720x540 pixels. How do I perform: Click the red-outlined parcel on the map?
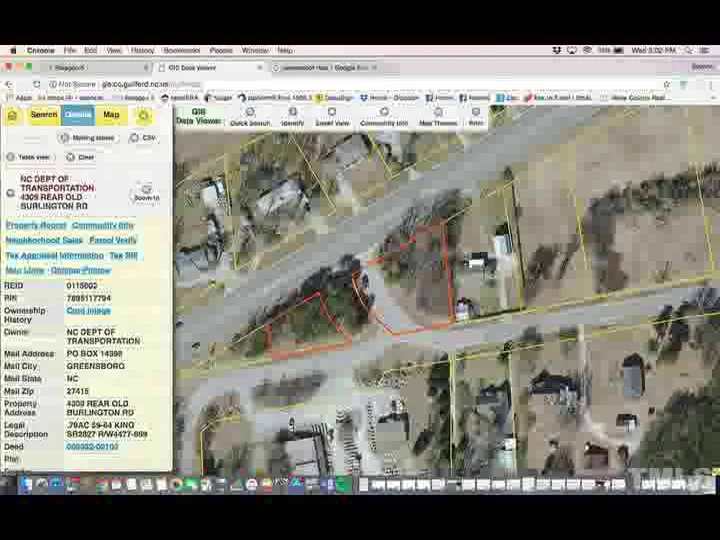[x=418, y=280]
